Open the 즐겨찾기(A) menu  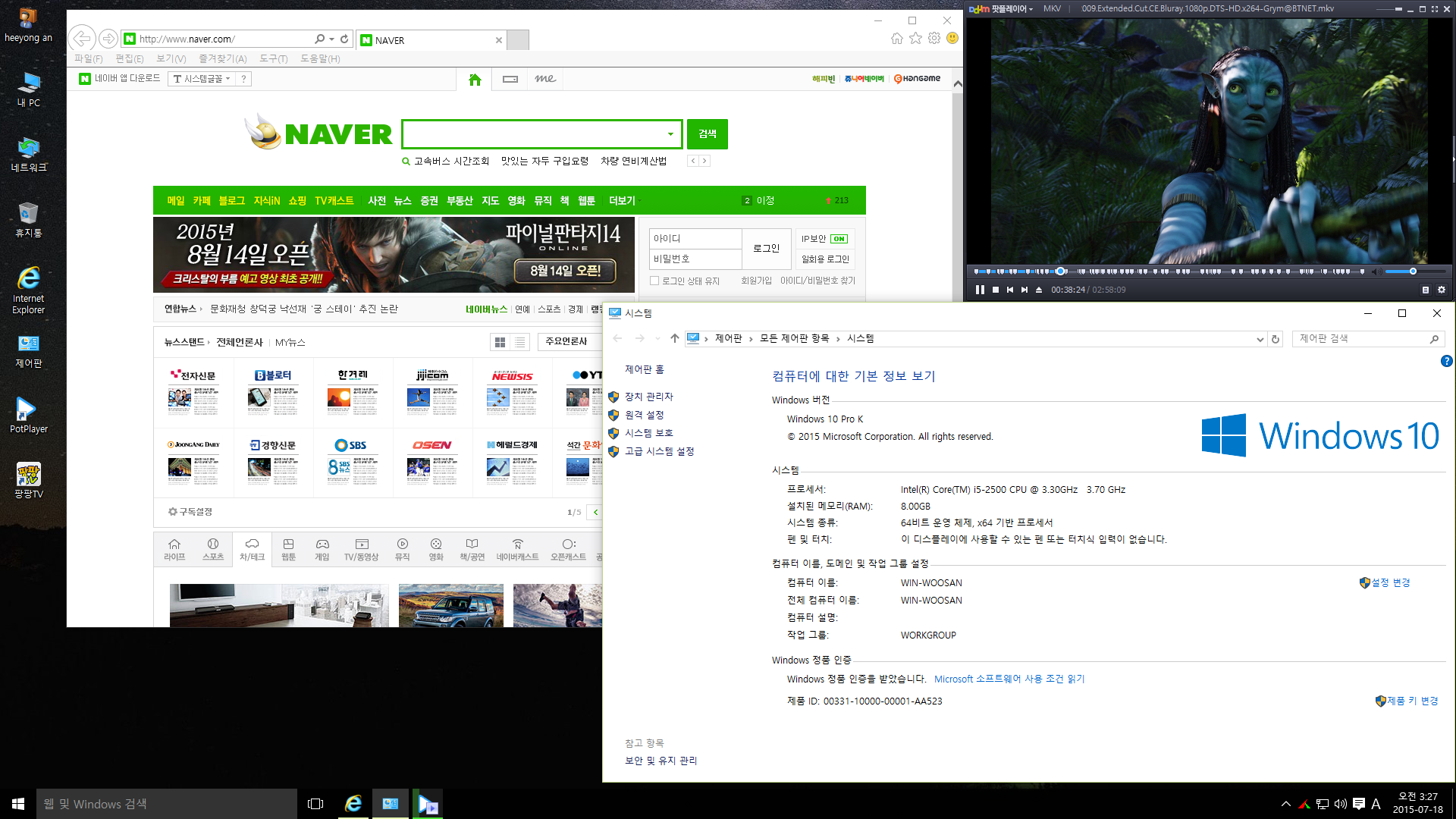tap(223, 58)
